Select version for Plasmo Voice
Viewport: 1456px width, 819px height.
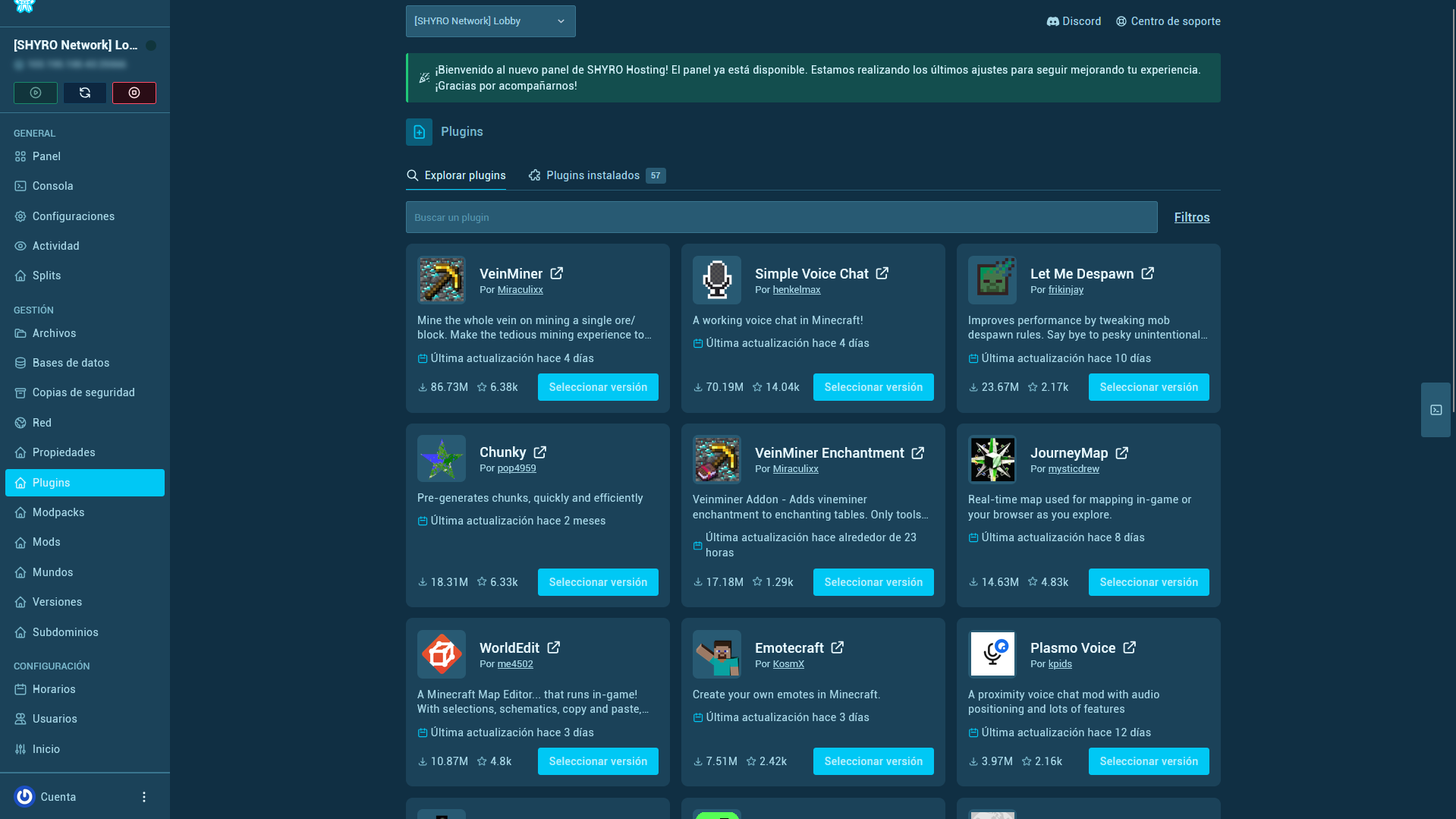[1149, 761]
